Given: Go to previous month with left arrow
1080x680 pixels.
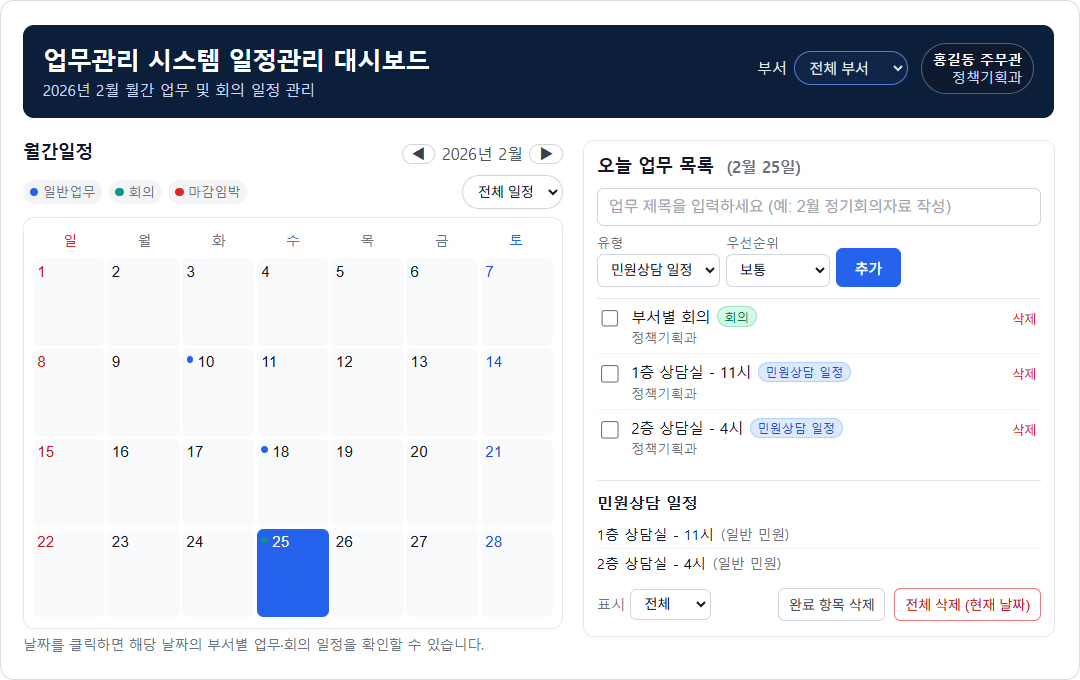Looking at the screenshot, I should click(418, 154).
